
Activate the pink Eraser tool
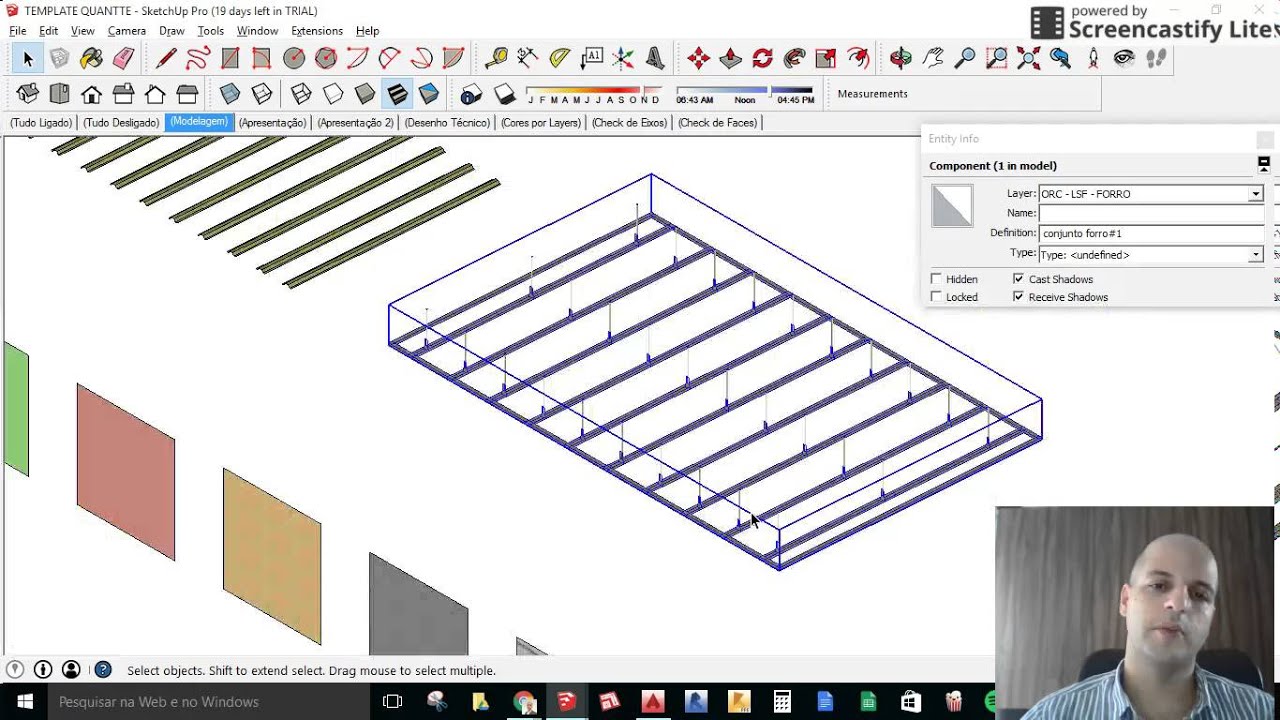[123, 59]
